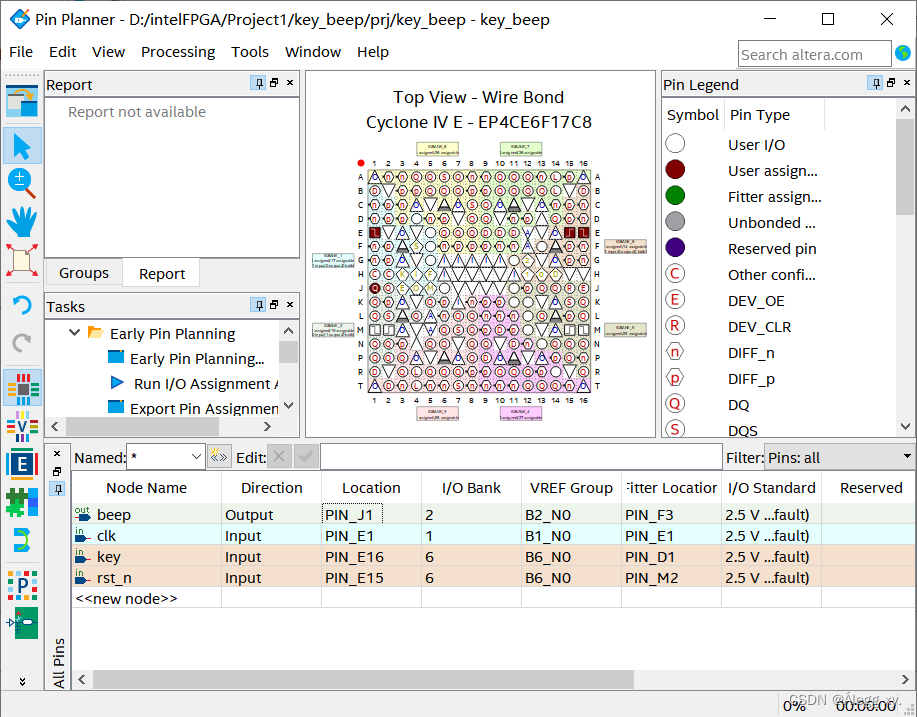Toggle pin of All Pins panel

click(x=57, y=489)
